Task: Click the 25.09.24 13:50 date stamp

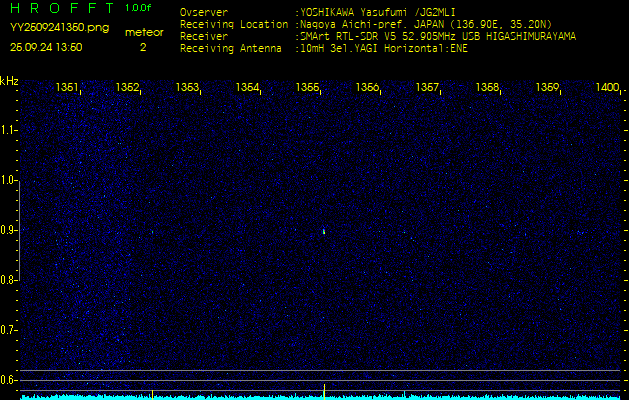Action: [x=46, y=47]
